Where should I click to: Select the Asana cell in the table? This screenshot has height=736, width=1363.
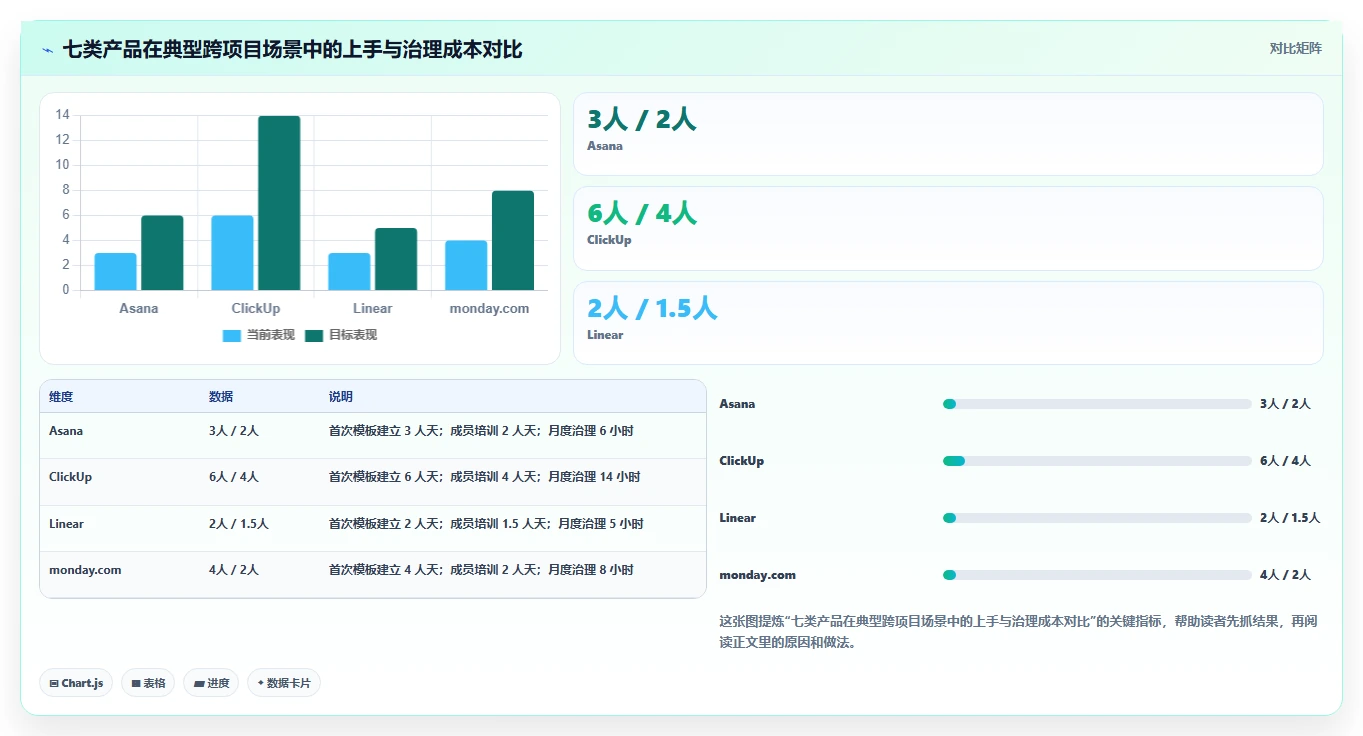click(x=66, y=431)
